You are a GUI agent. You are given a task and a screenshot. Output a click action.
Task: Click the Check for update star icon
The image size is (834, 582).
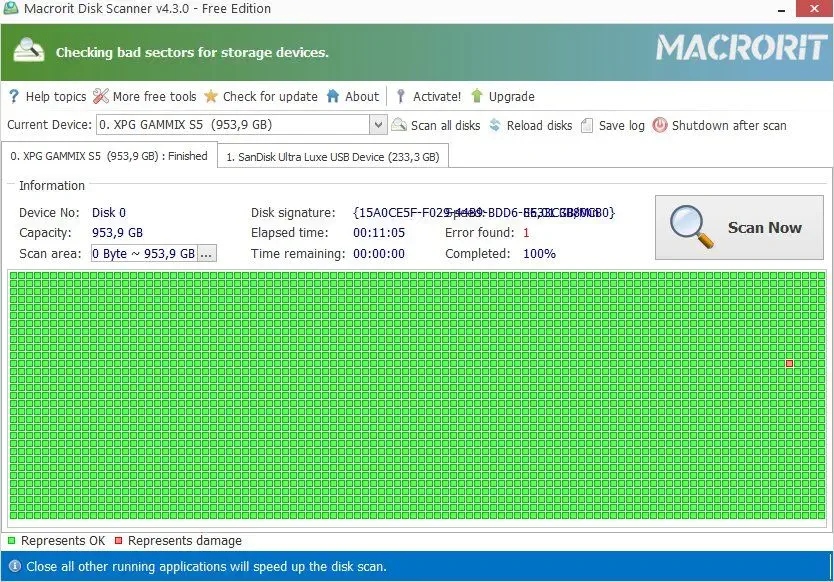pyautogui.click(x=211, y=96)
